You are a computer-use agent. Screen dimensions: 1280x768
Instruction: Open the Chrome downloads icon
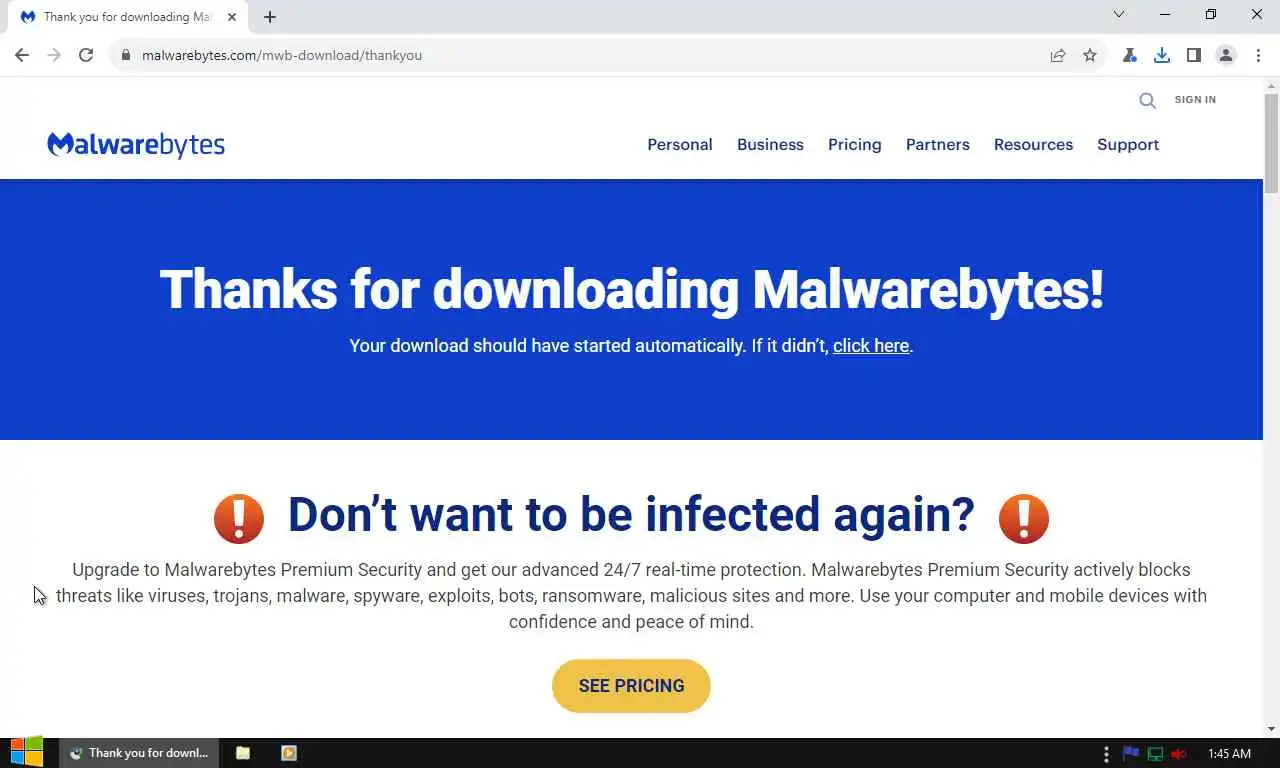(x=1162, y=55)
